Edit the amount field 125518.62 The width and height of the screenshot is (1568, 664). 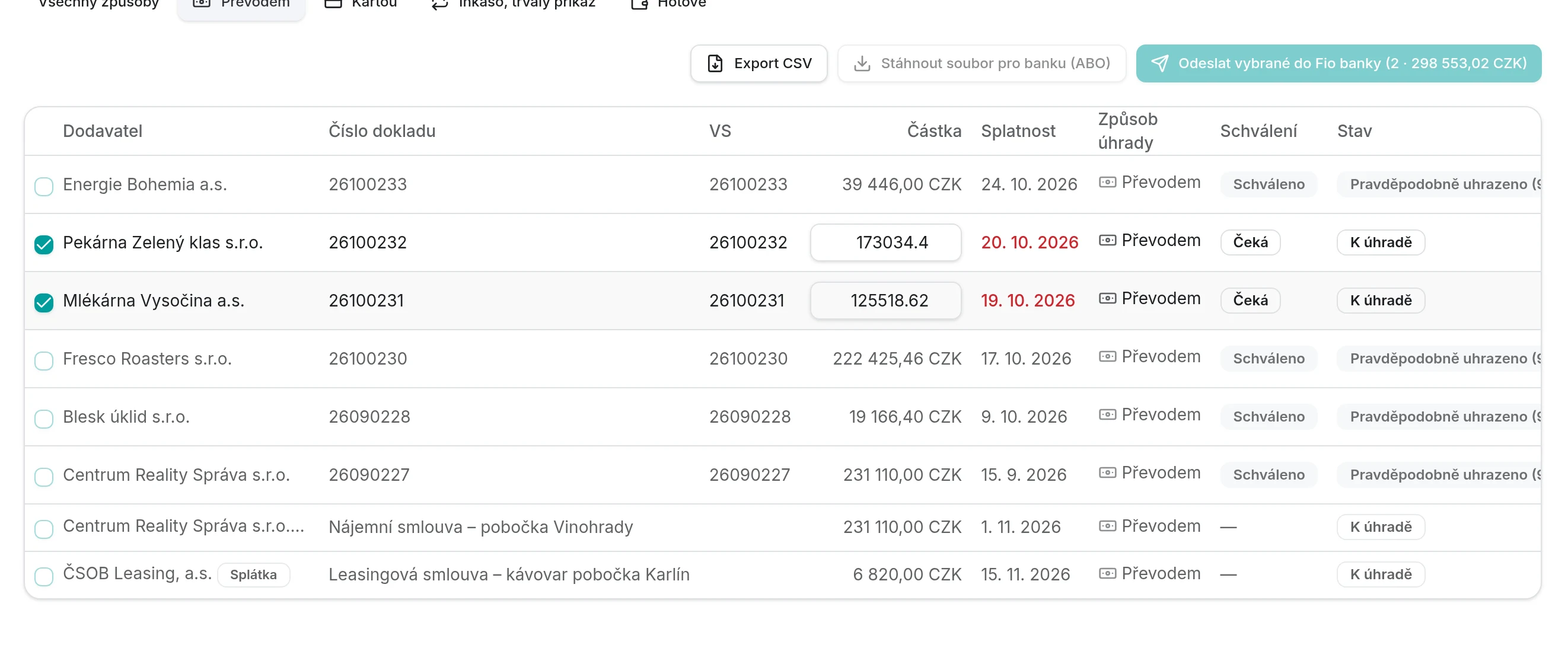[x=885, y=301]
